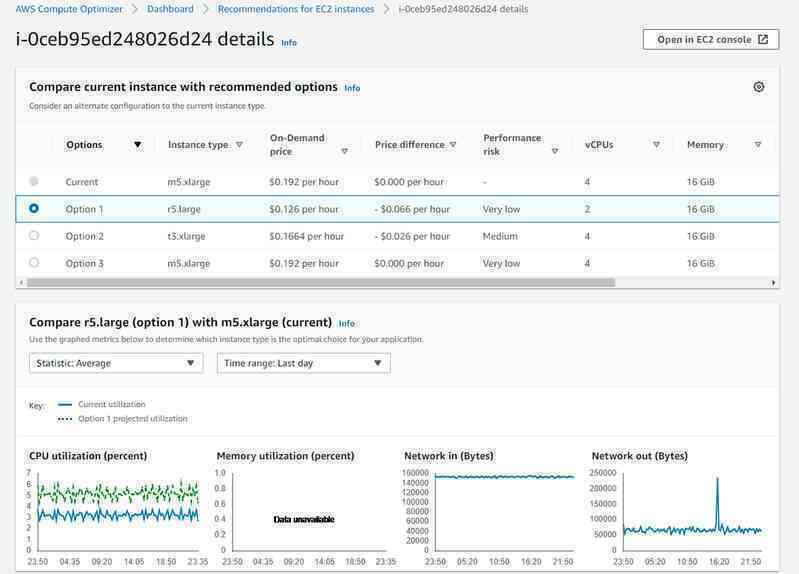This screenshot has width=799, height=574.
Task: Click the r5.large instance type cell
Action: (184, 209)
